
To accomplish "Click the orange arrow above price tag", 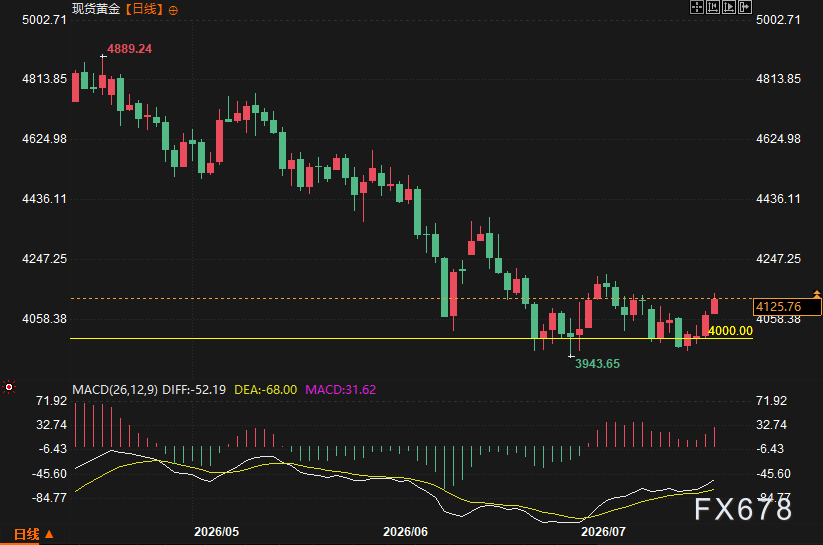I will [x=817, y=292].
